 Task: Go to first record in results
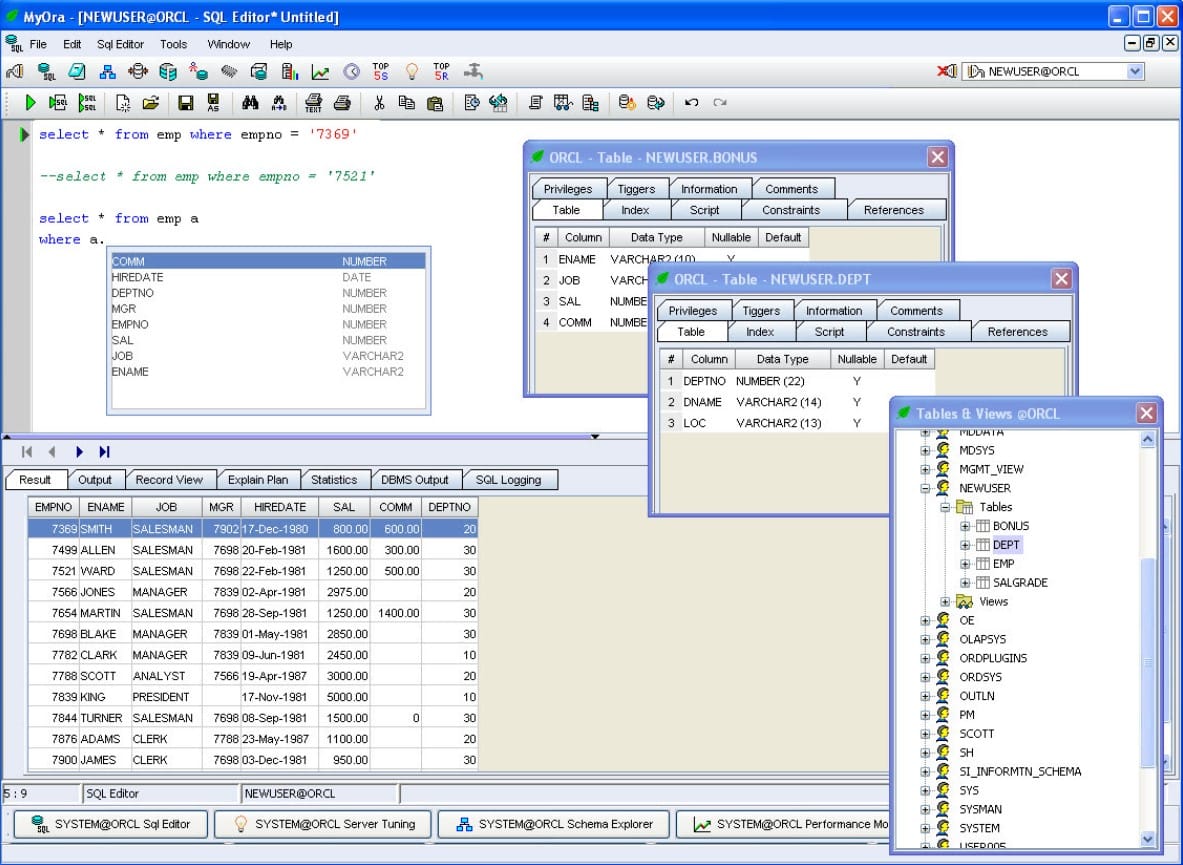point(27,452)
